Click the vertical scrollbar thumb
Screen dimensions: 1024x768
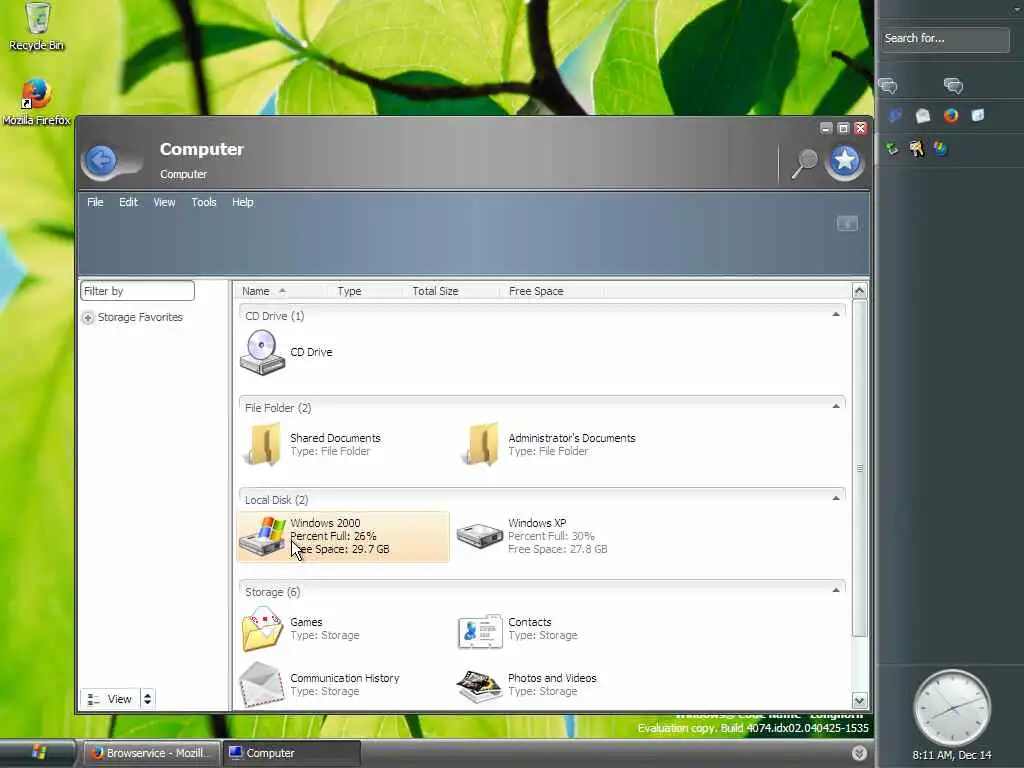pyautogui.click(x=859, y=468)
